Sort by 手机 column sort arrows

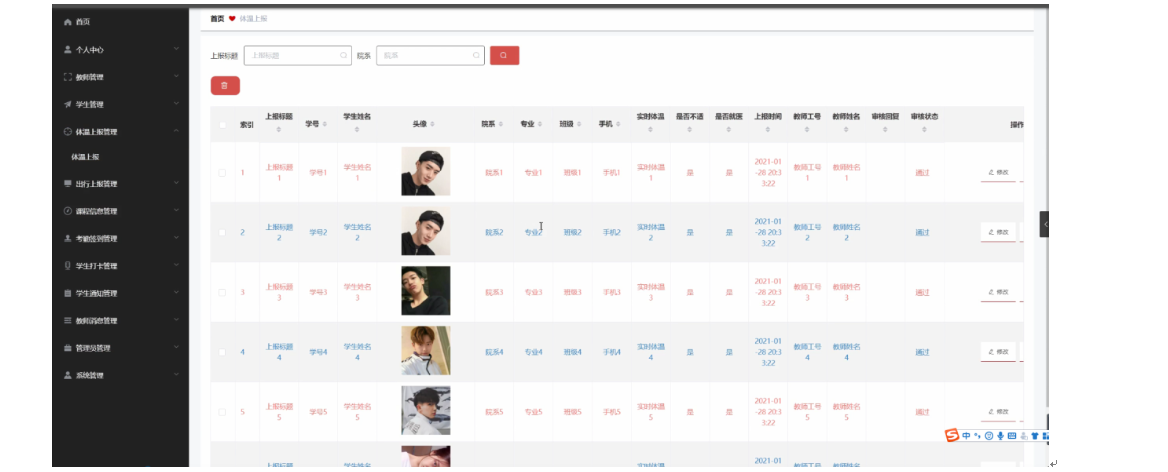[x=618, y=124]
